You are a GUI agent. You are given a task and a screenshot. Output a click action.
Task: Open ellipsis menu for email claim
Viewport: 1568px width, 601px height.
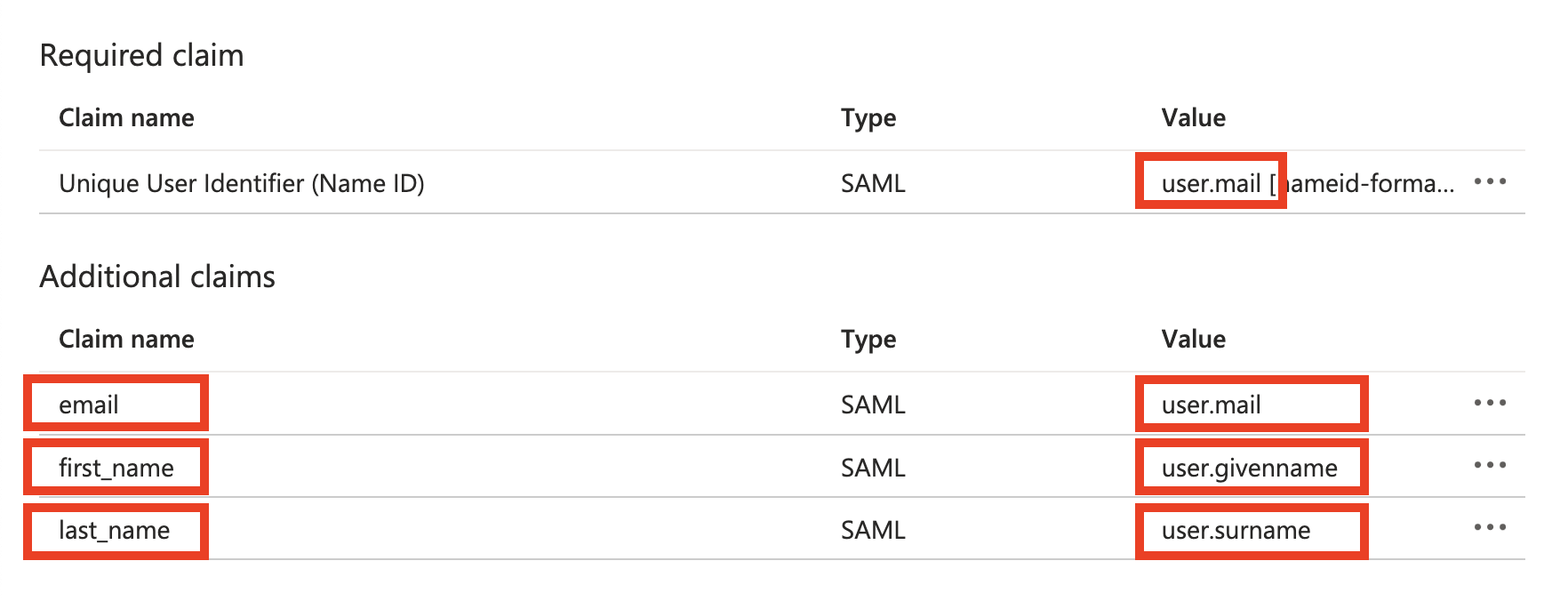pyautogui.click(x=1490, y=404)
